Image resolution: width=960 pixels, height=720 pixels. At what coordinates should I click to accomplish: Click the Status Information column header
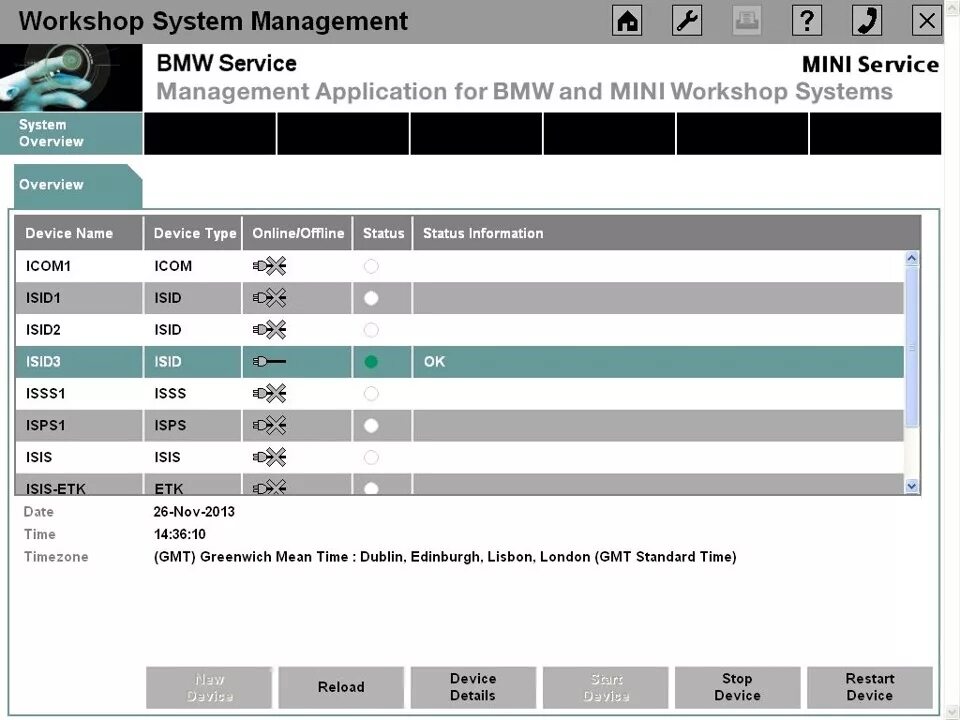tap(667, 233)
